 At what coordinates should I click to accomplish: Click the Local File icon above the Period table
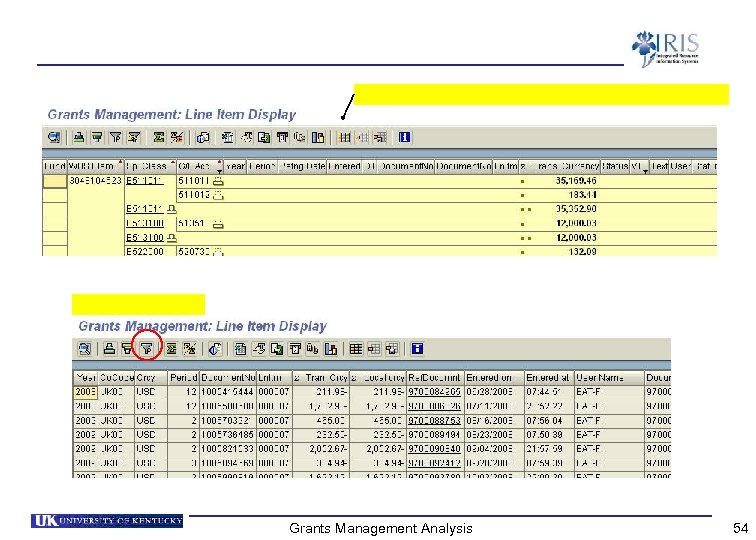tap(277, 349)
